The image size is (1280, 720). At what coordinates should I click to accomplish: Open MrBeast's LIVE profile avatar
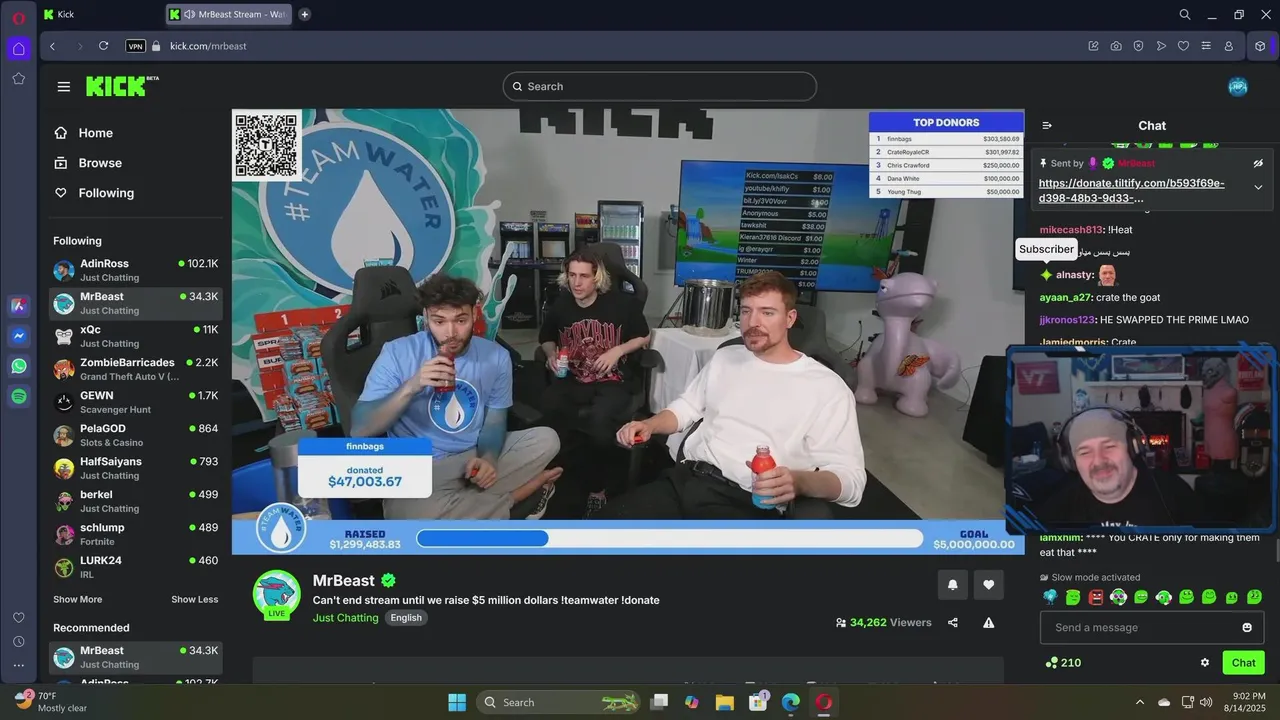(277, 595)
